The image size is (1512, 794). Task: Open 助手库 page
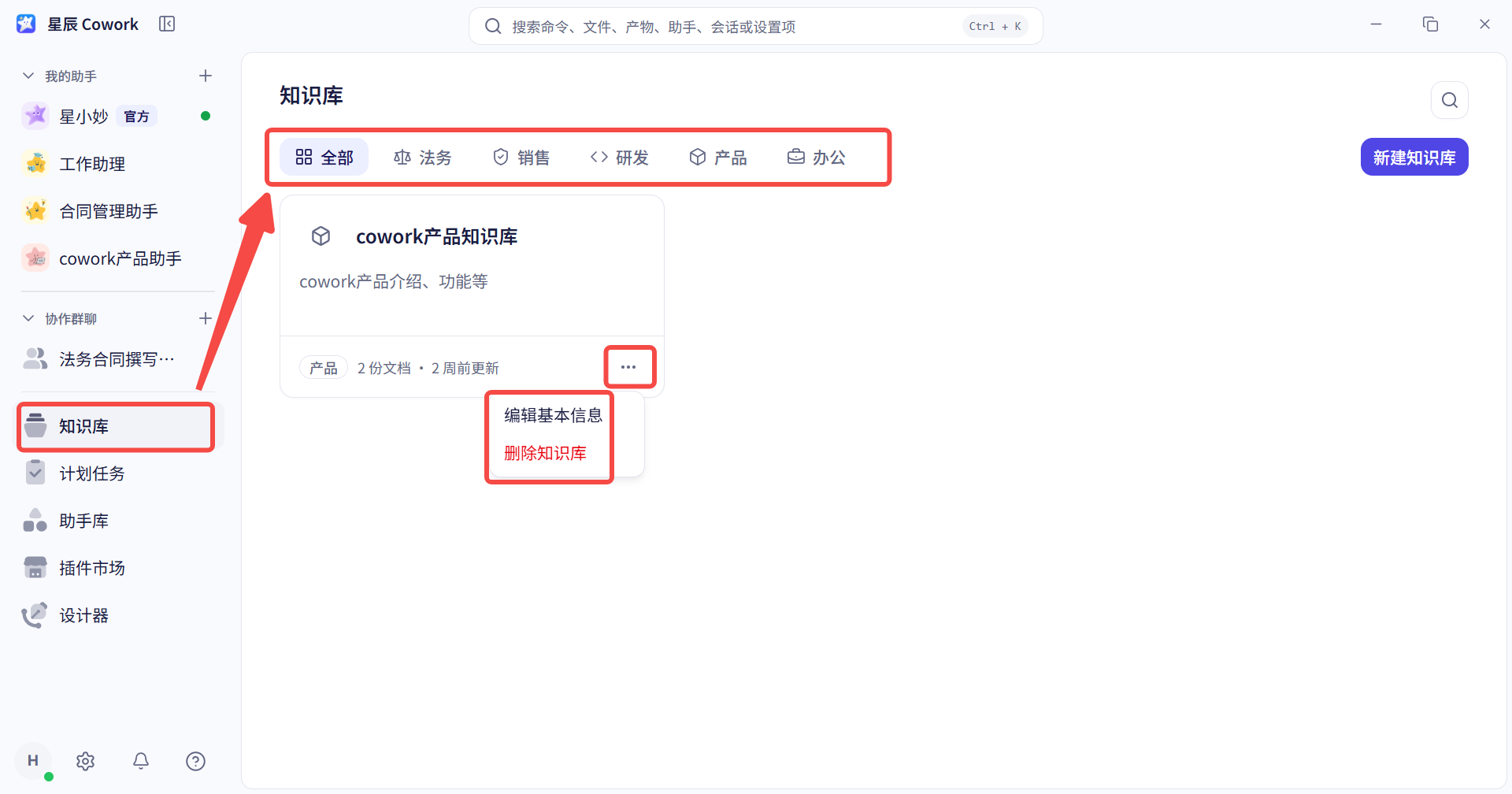[118, 521]
